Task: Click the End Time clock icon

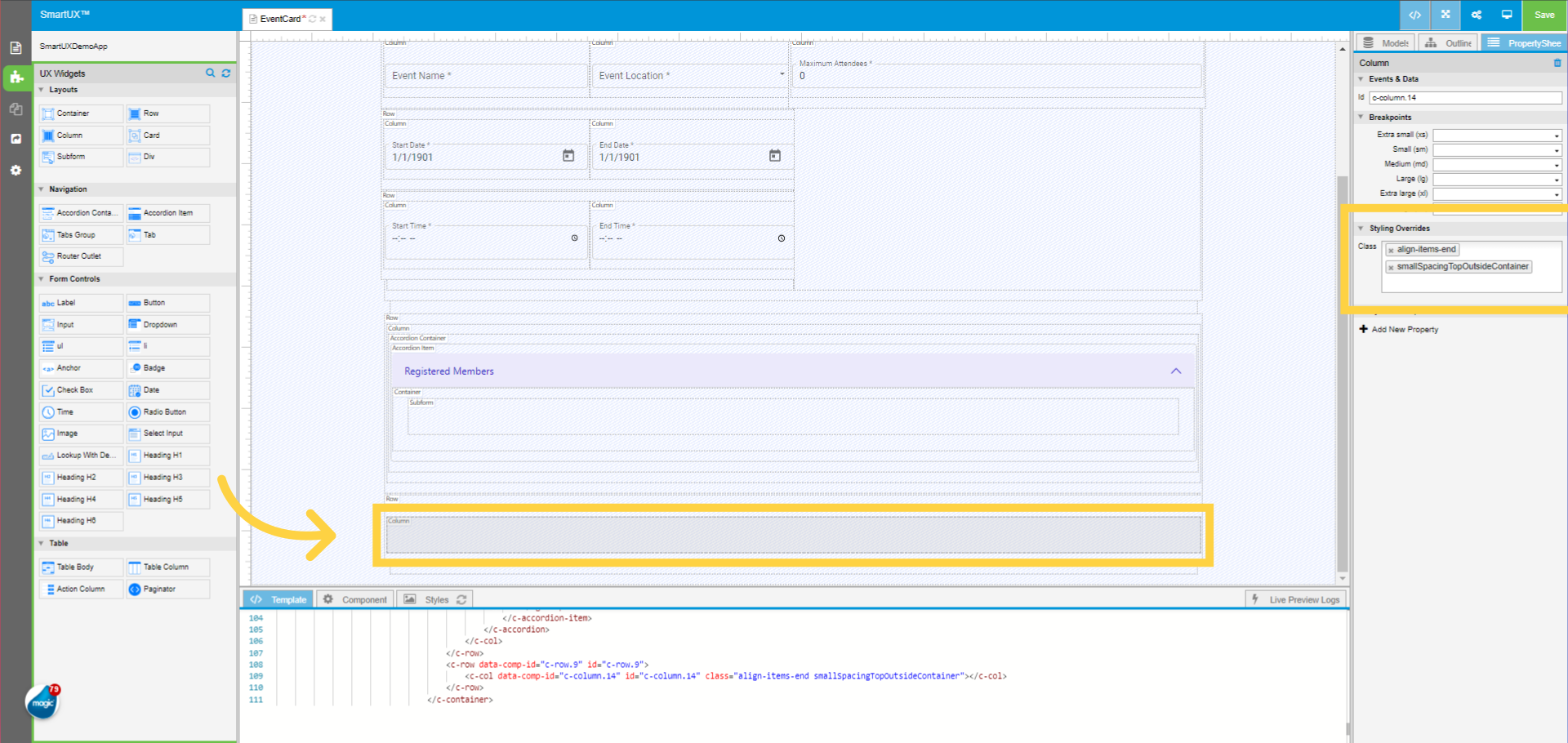Action: point(781,238)
